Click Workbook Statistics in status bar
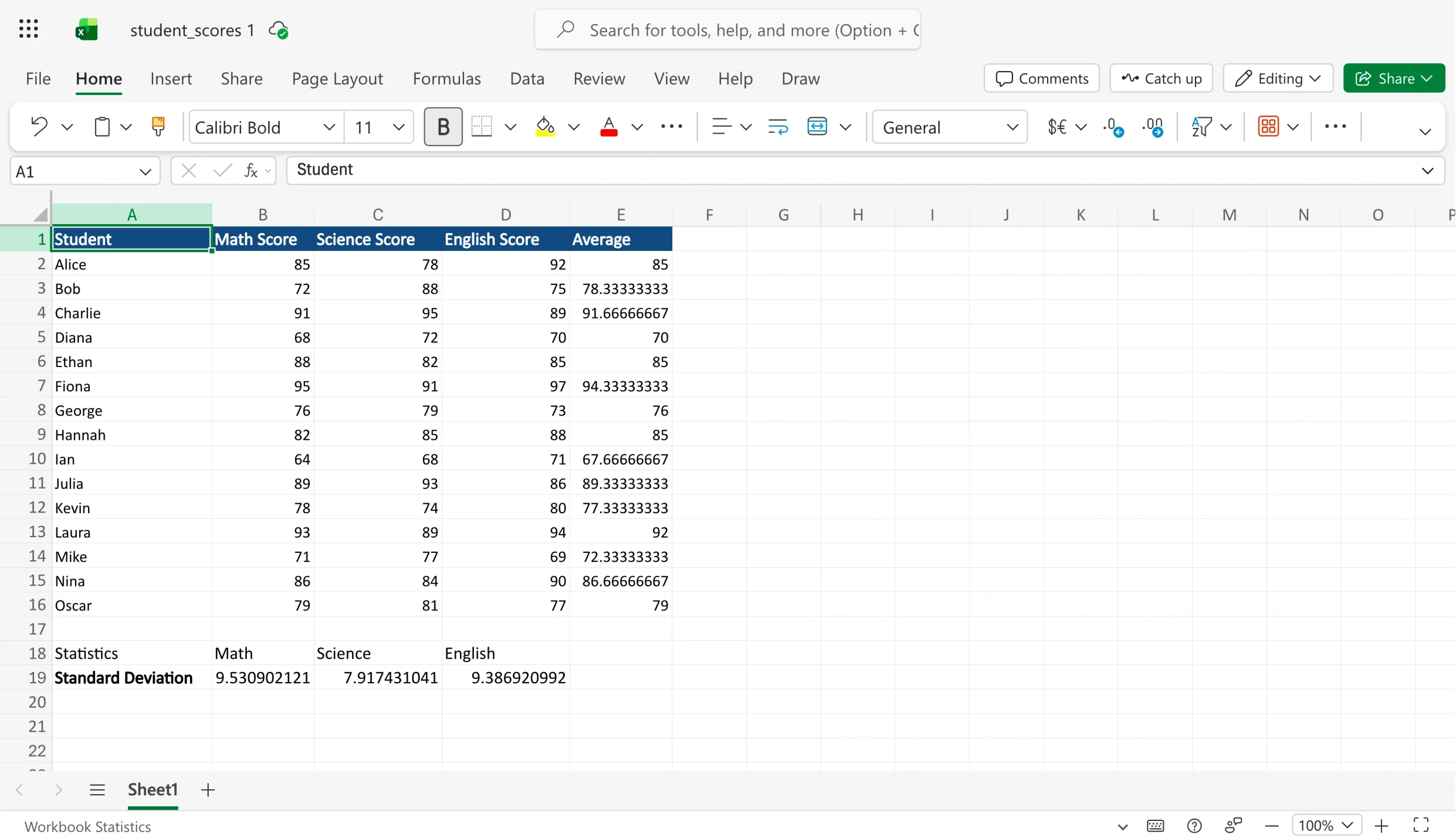1456x838 pixels. point(88,827)
